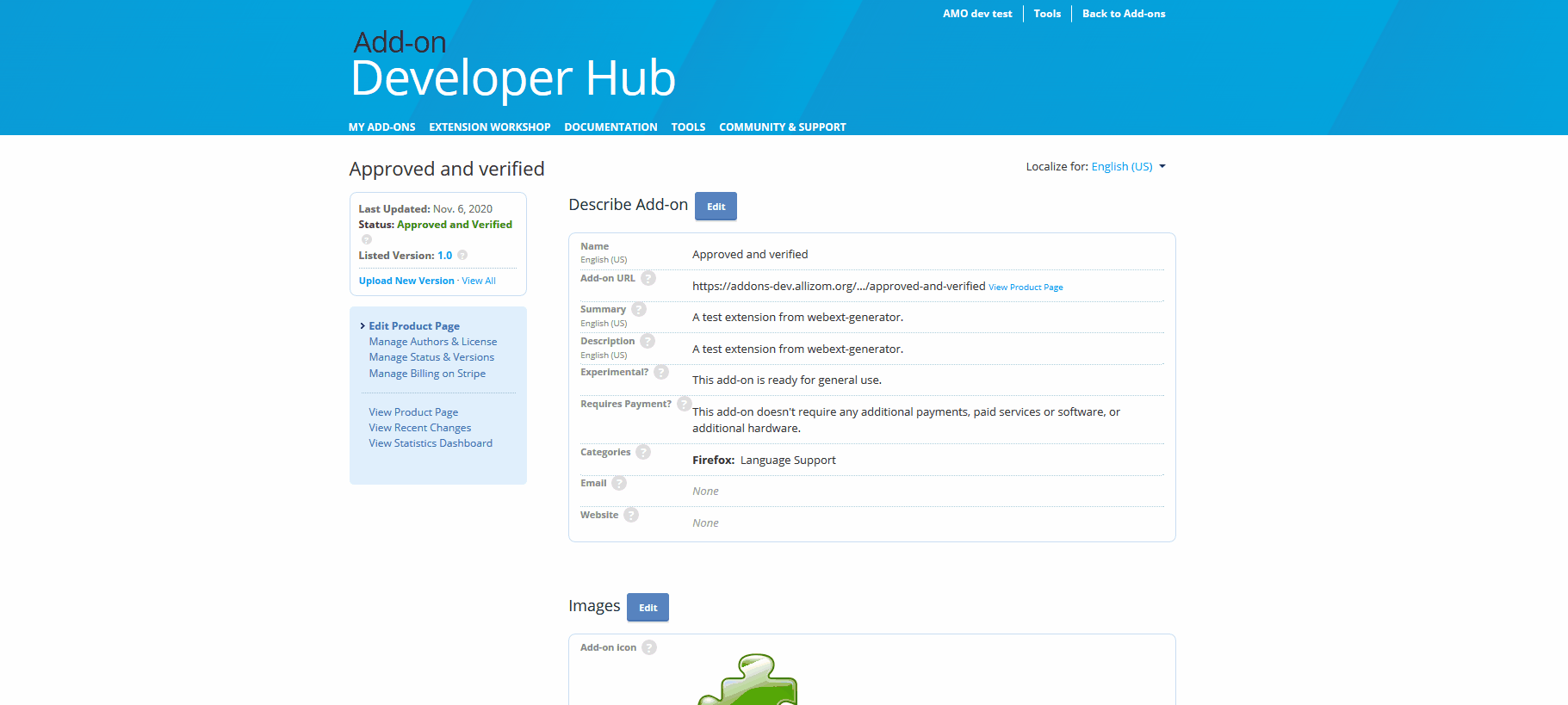Viewport: 1568px width, 705px height.
Task: Open Manage Billing on Stripe
Action: click(427, 374)
